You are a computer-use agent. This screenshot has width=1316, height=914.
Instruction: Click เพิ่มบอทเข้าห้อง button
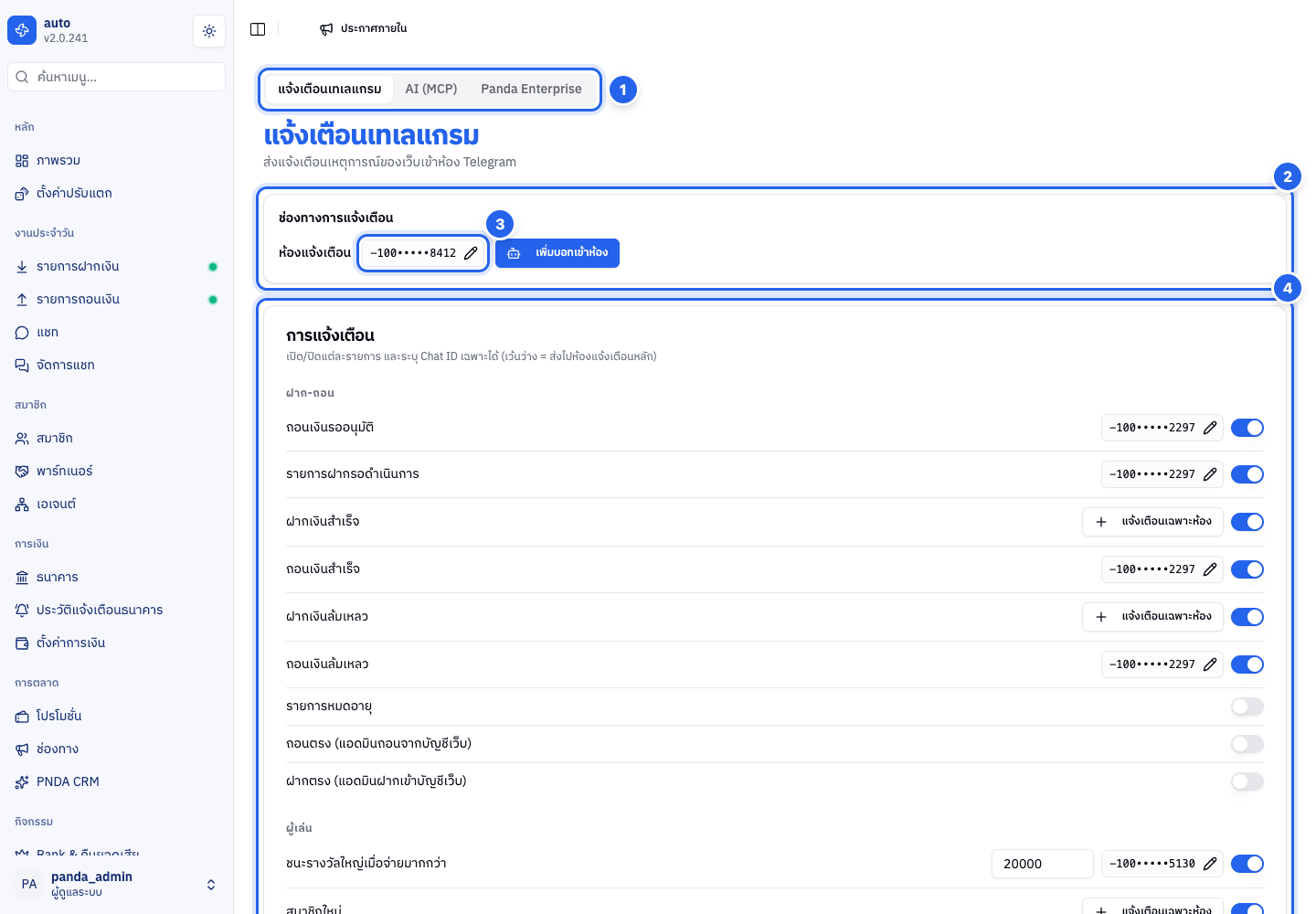(557, 253)
